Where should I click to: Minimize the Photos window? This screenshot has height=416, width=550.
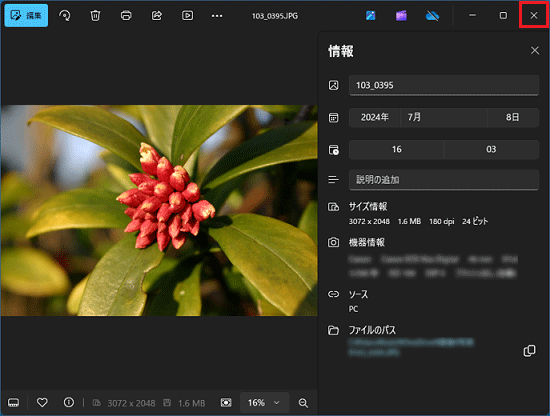(472, 15)
